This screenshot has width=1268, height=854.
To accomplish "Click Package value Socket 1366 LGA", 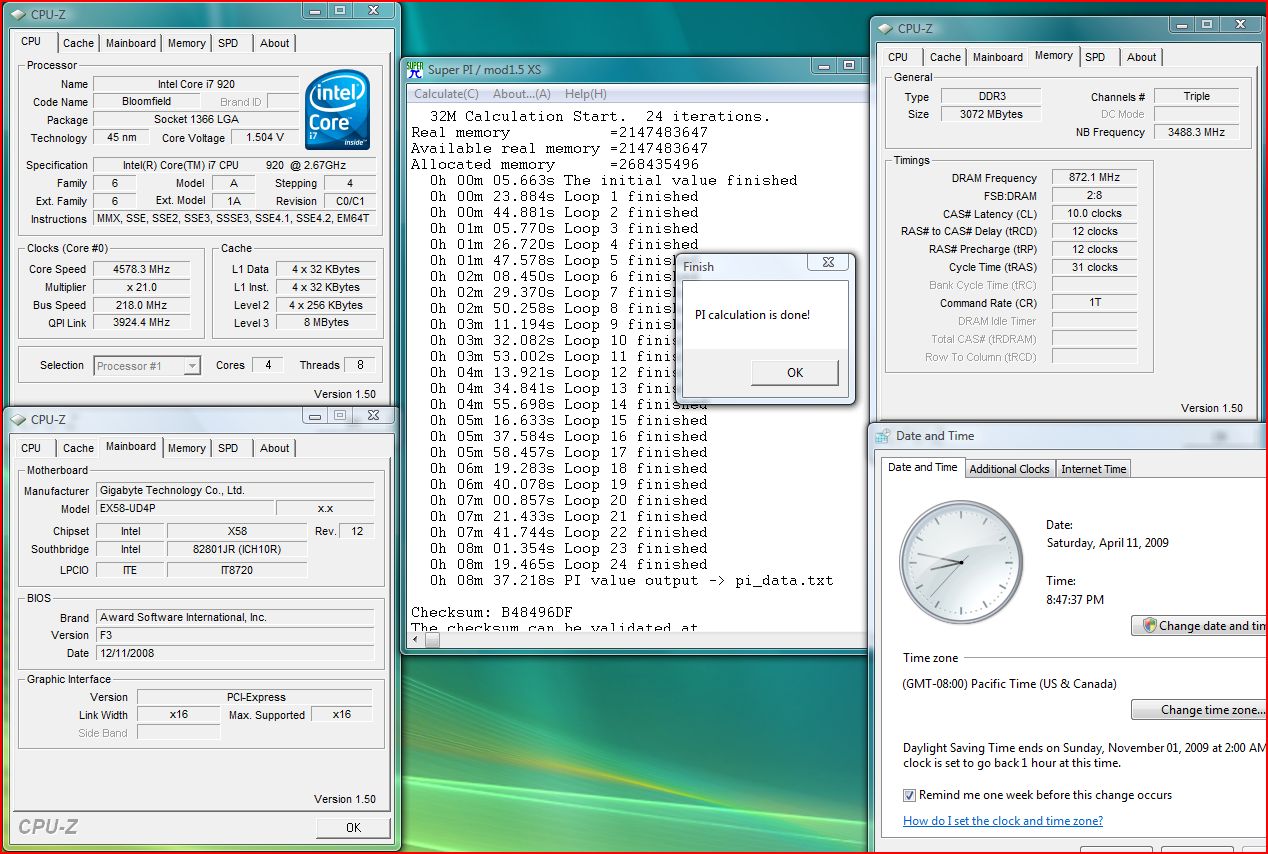I will point(196,120).
